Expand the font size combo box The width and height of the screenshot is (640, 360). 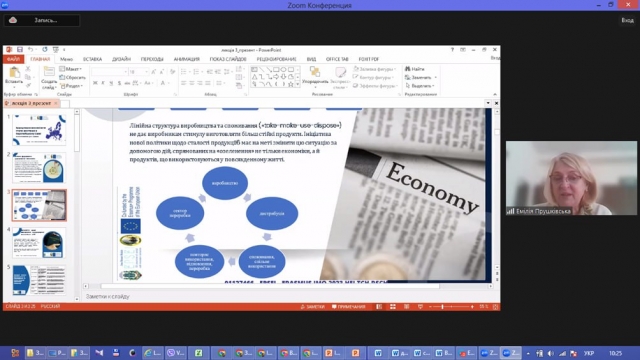pos(146,72)
